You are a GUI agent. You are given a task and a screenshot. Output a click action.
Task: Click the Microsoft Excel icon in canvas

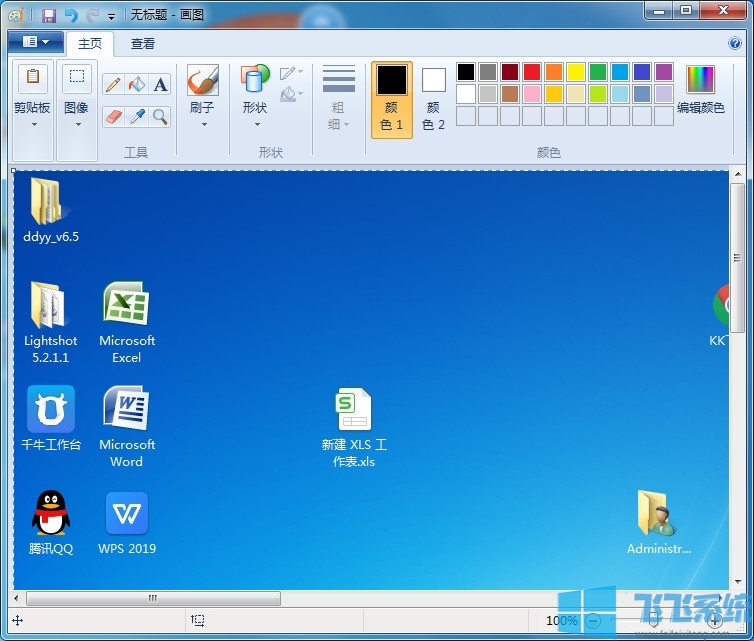[x=126, y=304]
